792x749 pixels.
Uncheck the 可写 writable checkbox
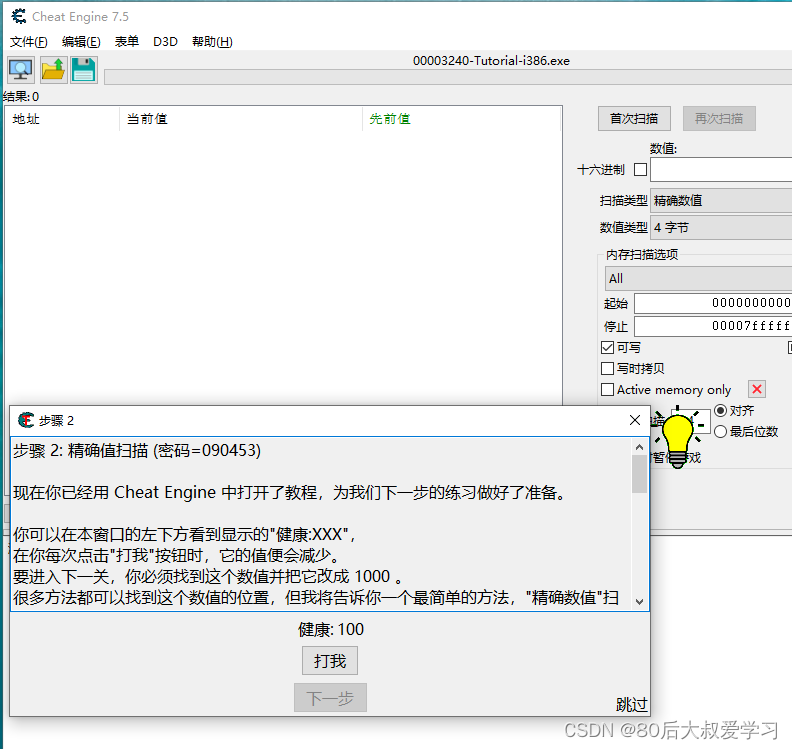point(608,347)
